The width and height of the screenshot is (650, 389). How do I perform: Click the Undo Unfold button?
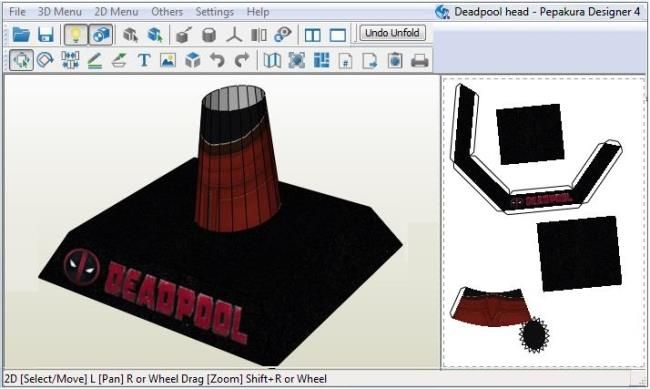point(392,33)
